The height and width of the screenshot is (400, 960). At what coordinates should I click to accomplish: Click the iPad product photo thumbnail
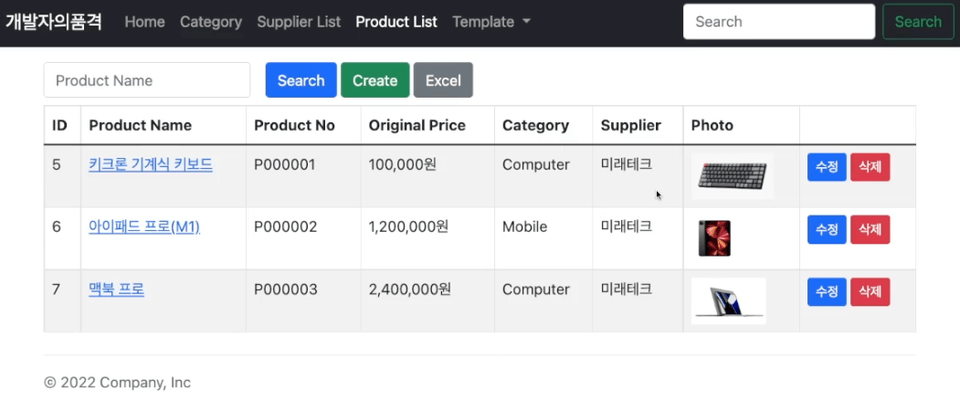pos(714,239)
